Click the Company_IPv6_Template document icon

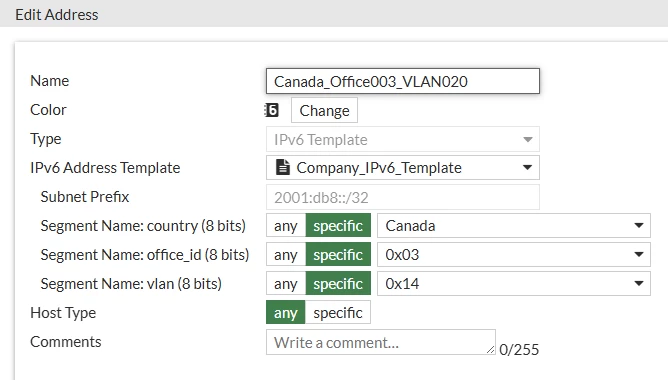(283, 167)
